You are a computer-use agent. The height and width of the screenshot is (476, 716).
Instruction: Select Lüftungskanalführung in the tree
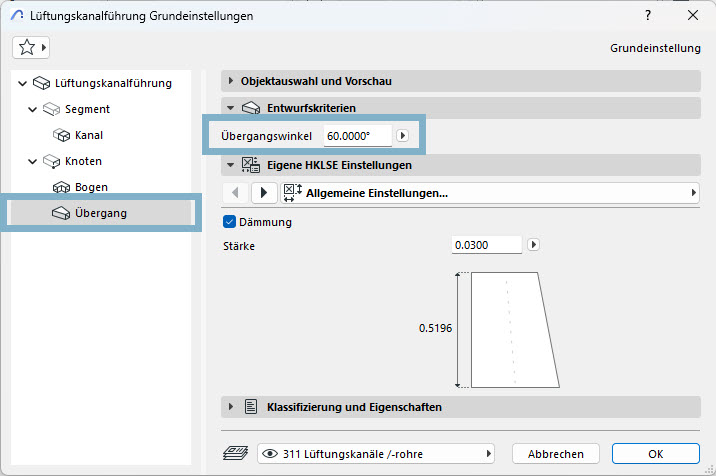[x=113, y=83]
